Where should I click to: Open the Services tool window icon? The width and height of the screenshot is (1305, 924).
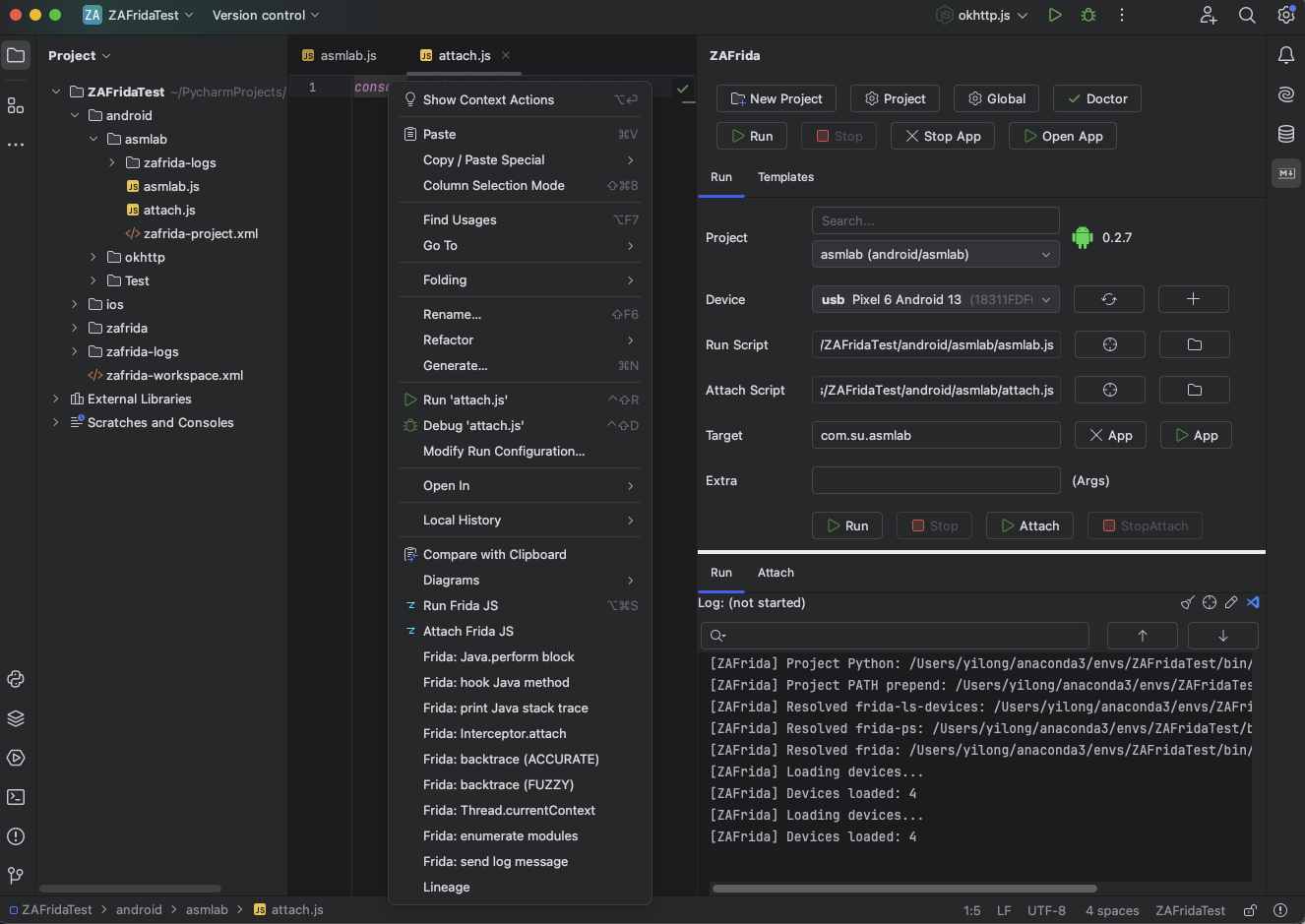tap(16, 758)
